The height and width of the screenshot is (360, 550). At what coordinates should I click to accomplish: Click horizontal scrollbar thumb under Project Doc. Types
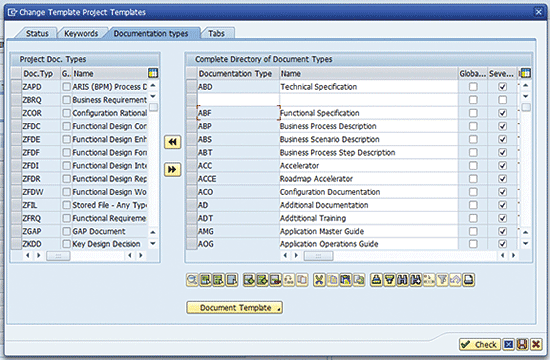click(x=58, y=256)
